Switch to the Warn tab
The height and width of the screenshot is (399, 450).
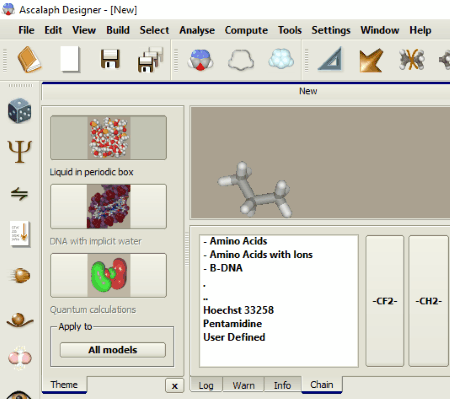coord(243,385)
